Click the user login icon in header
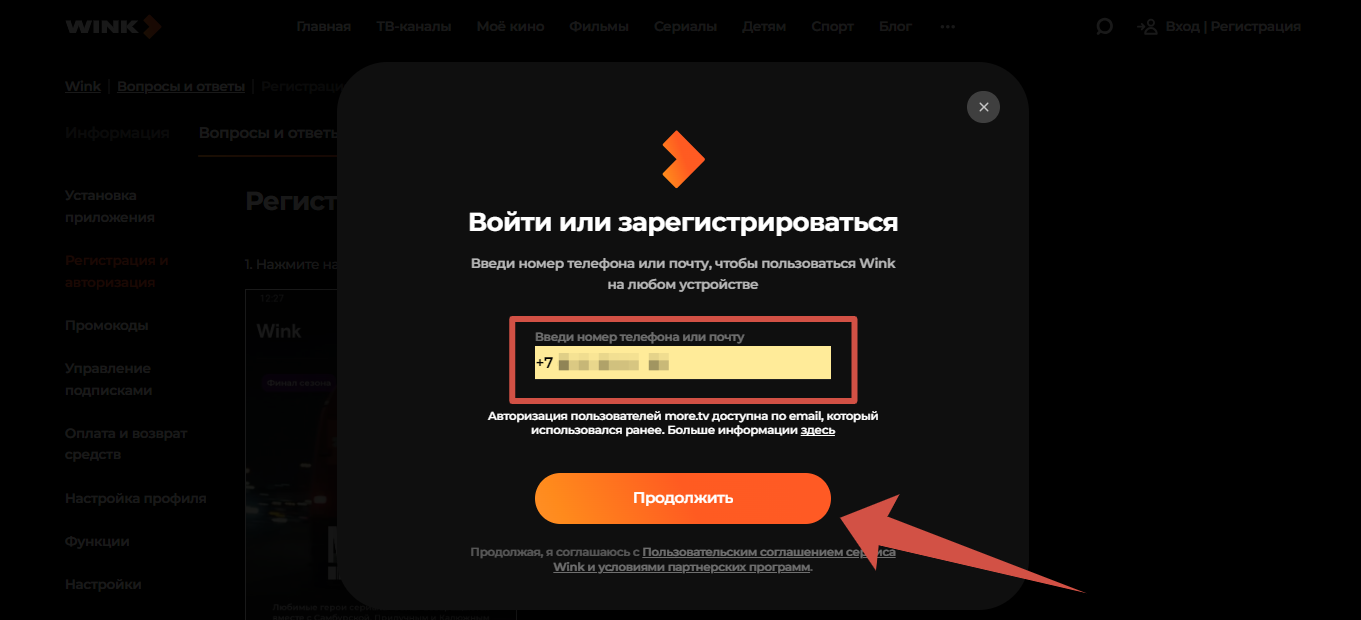Viewport: 1361px width, 620px height. coord(1147,27)
